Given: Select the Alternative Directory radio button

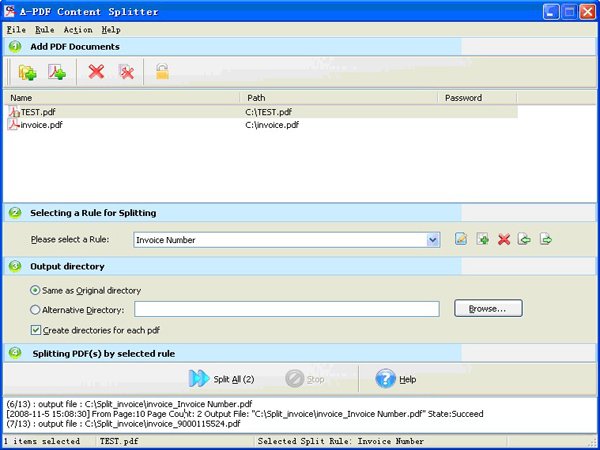Looking at the screenshot, I should [35, 310].
